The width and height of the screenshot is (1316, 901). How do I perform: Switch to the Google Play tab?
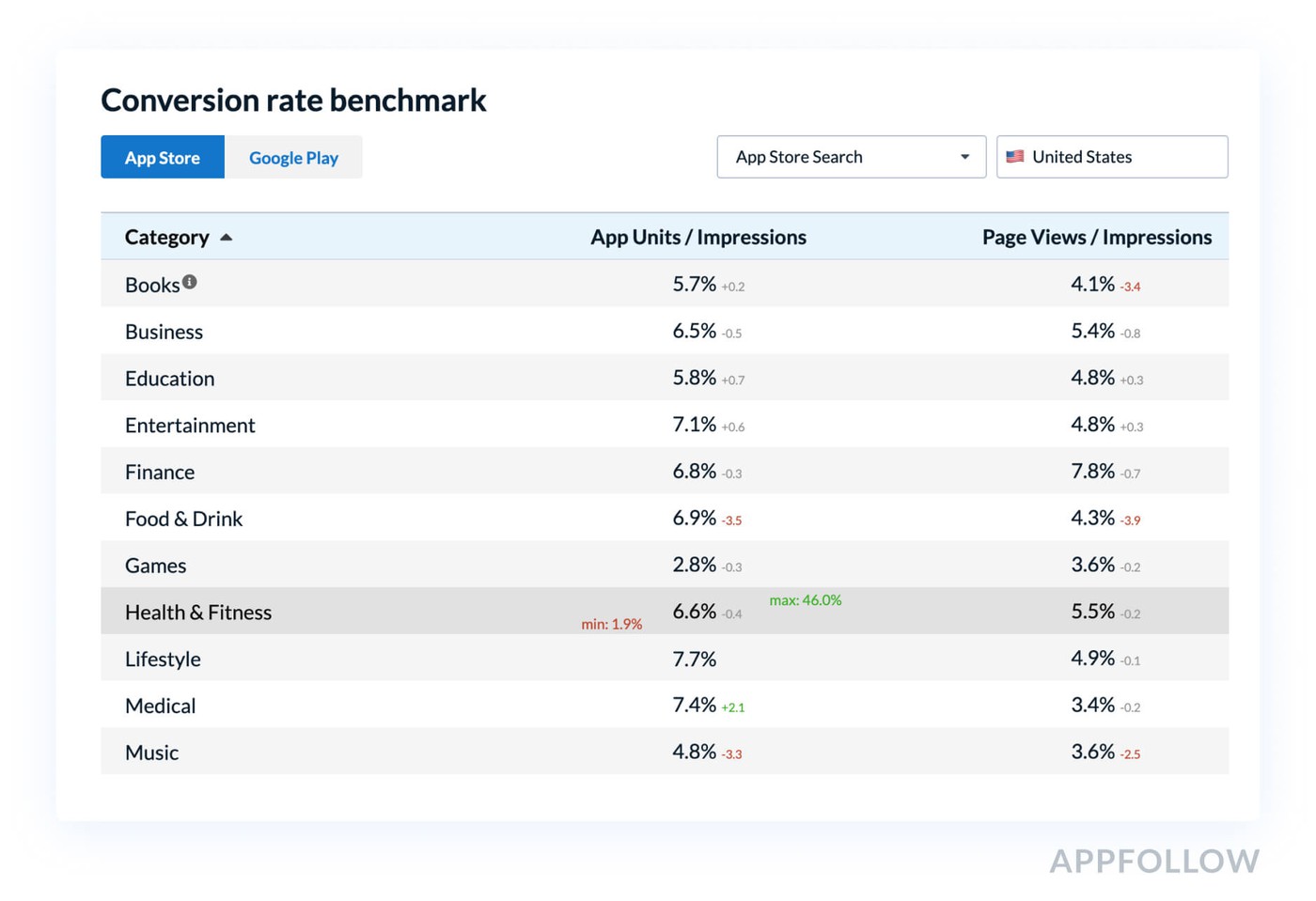(293, 158)
